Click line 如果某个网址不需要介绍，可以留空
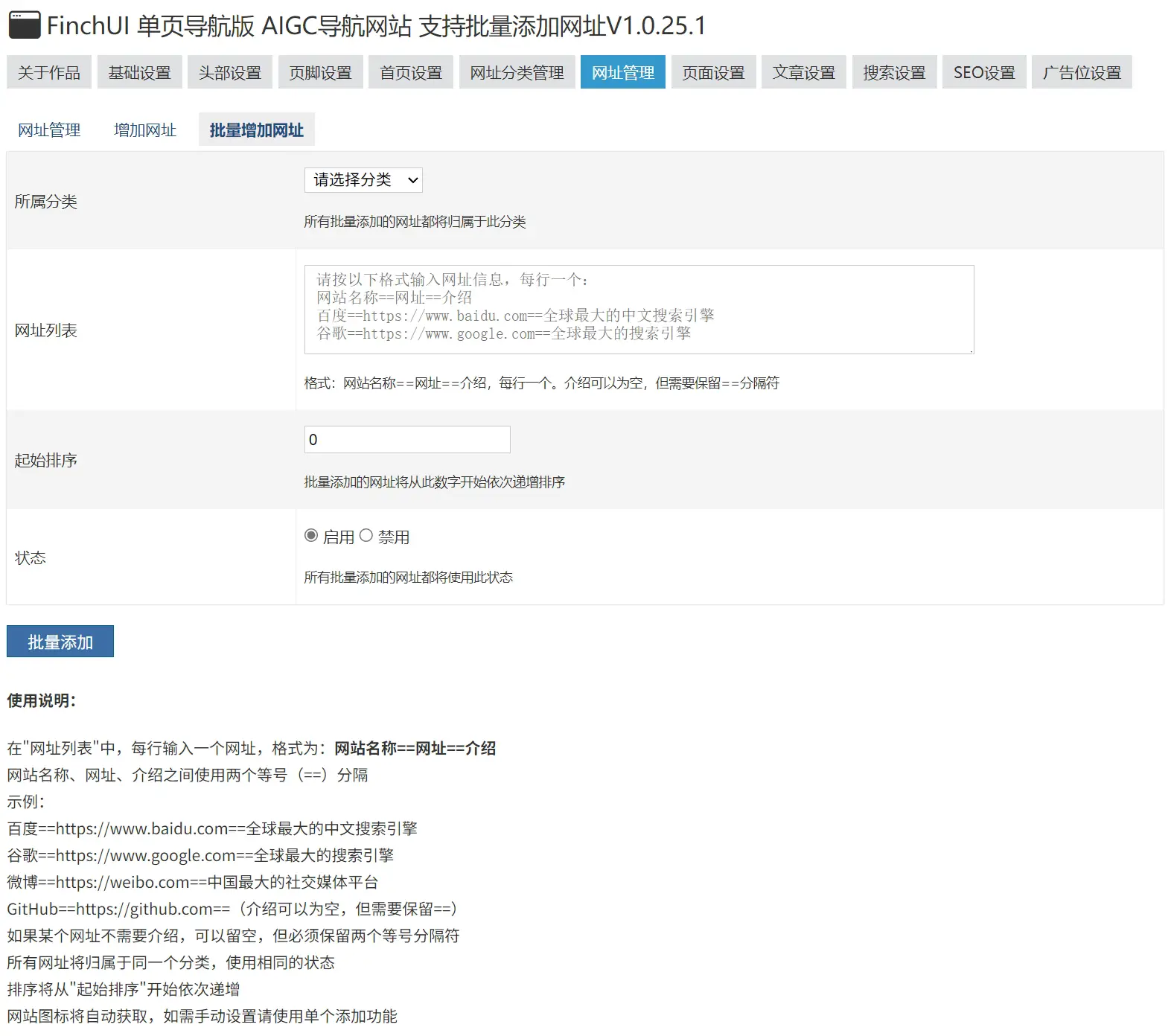 [234, 936]
